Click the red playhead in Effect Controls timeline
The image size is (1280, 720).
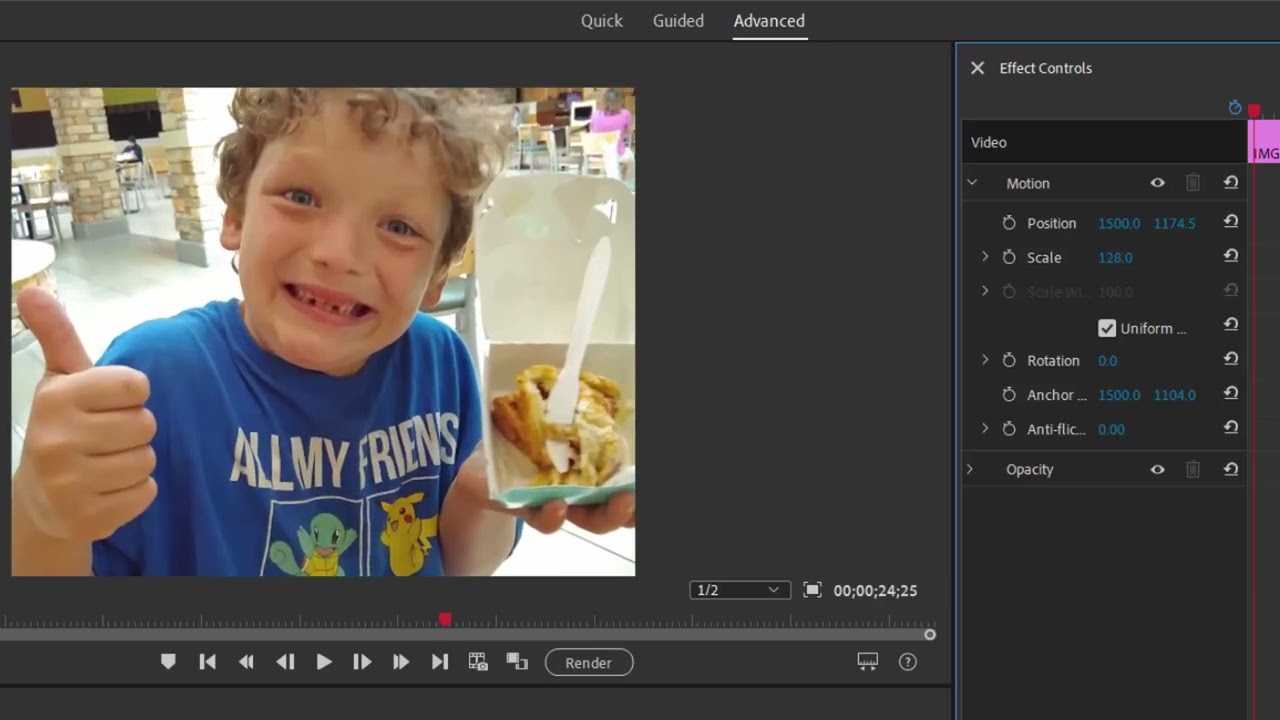(1254, 110)
